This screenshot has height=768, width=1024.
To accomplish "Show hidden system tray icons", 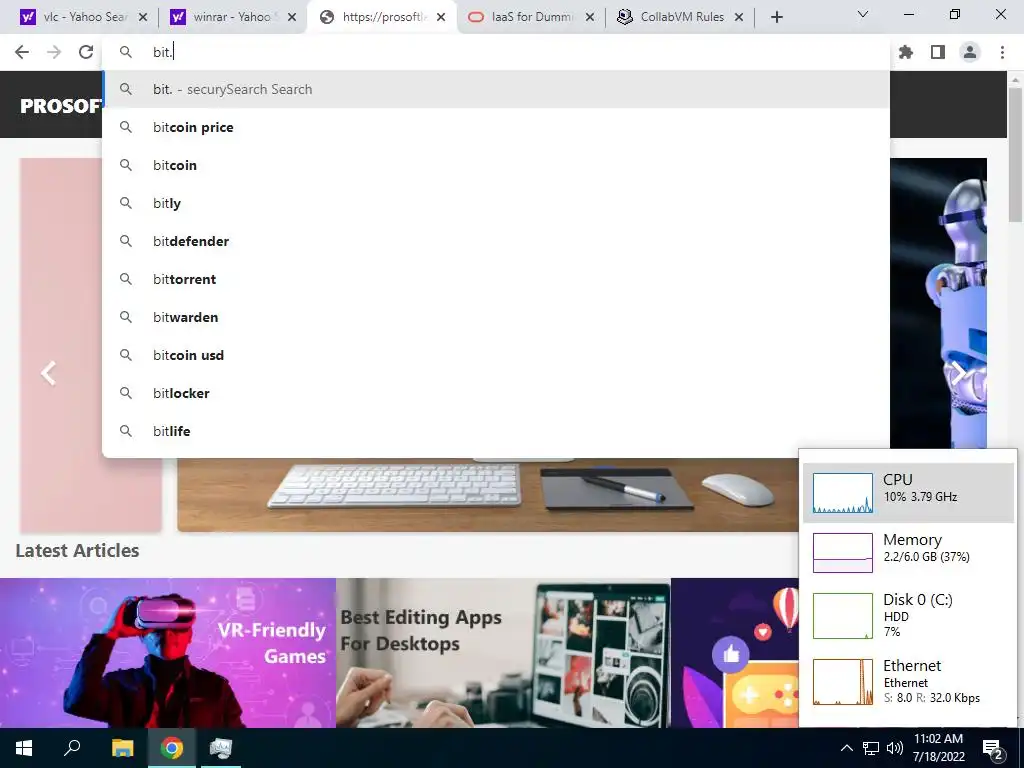I will 846,748.
